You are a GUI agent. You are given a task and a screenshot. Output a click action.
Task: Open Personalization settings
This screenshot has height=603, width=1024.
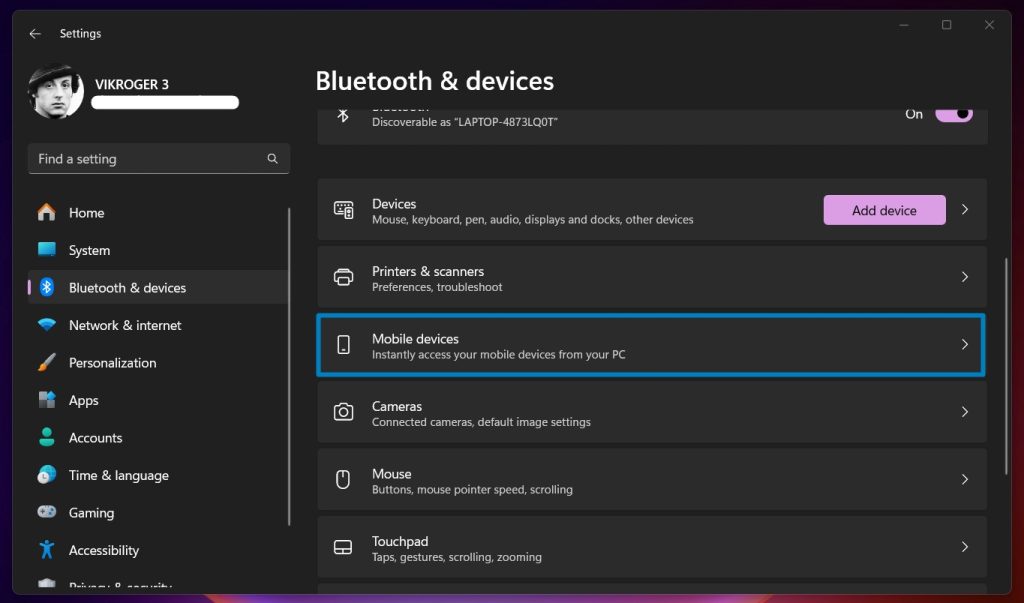coord(123,362)
